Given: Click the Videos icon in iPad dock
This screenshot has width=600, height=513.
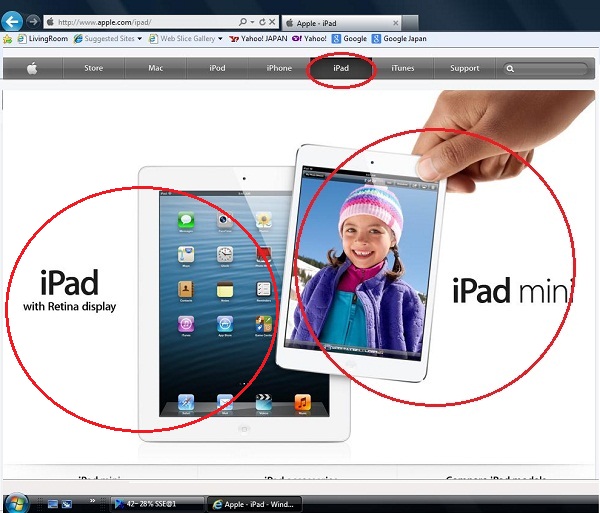Looking at the screenshot, I should pyautogui.click(x=264, y=403).
